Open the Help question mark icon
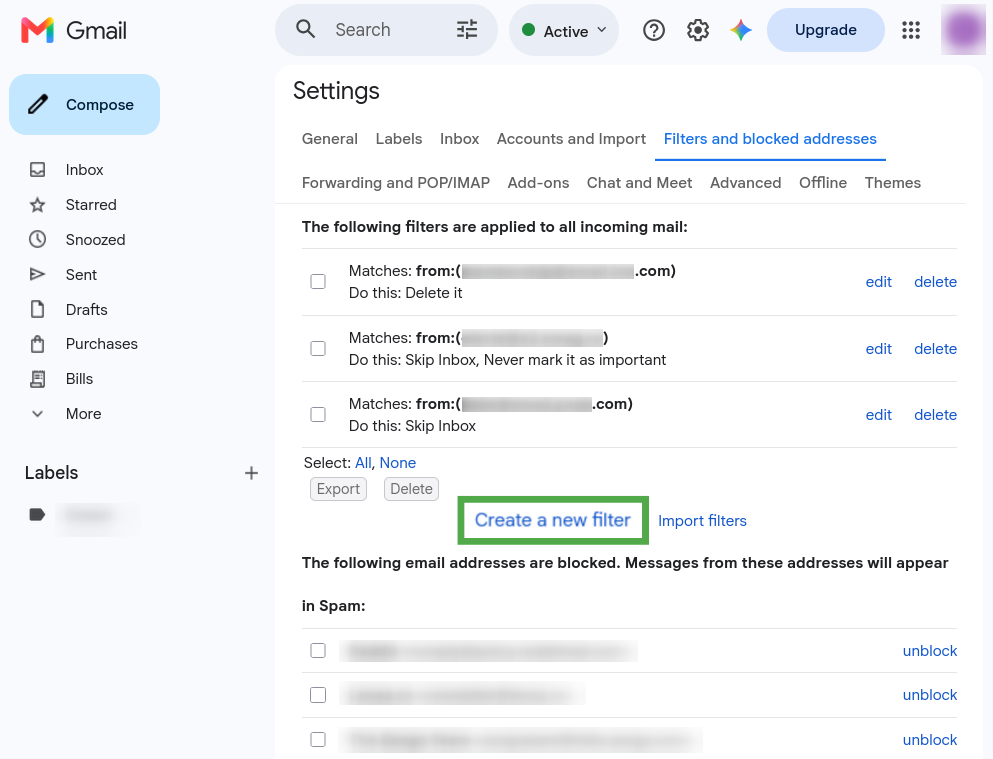993x759 pixels. [654, 30]
